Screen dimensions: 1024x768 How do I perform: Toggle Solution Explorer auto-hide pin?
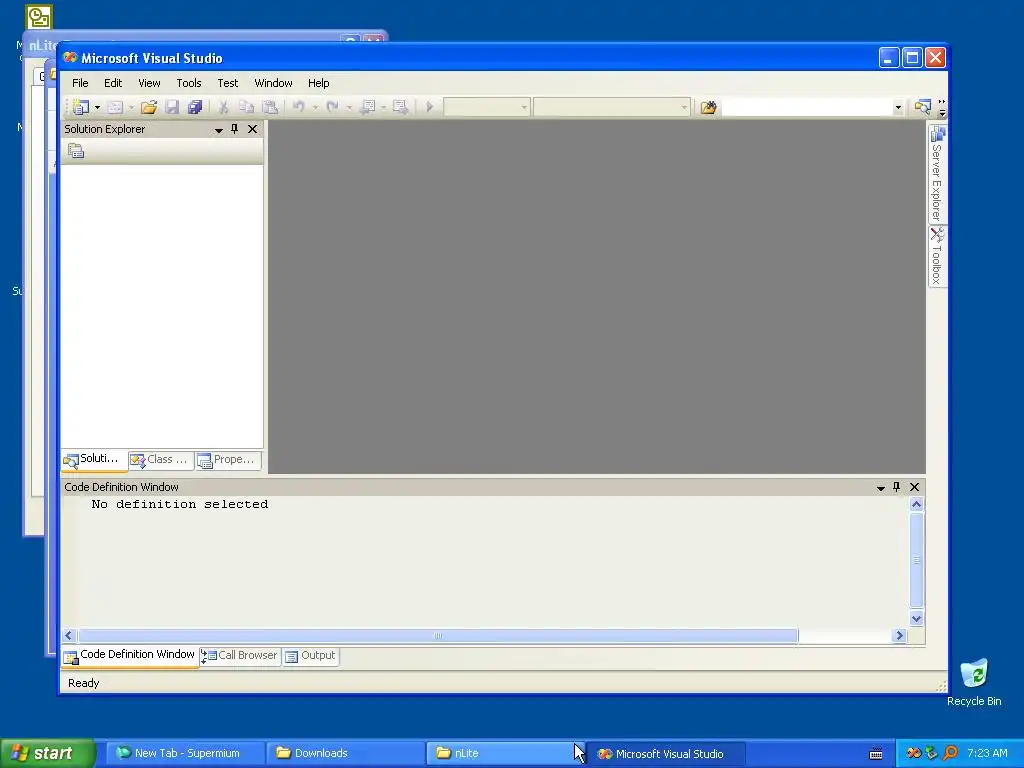[x=235, y=129]
